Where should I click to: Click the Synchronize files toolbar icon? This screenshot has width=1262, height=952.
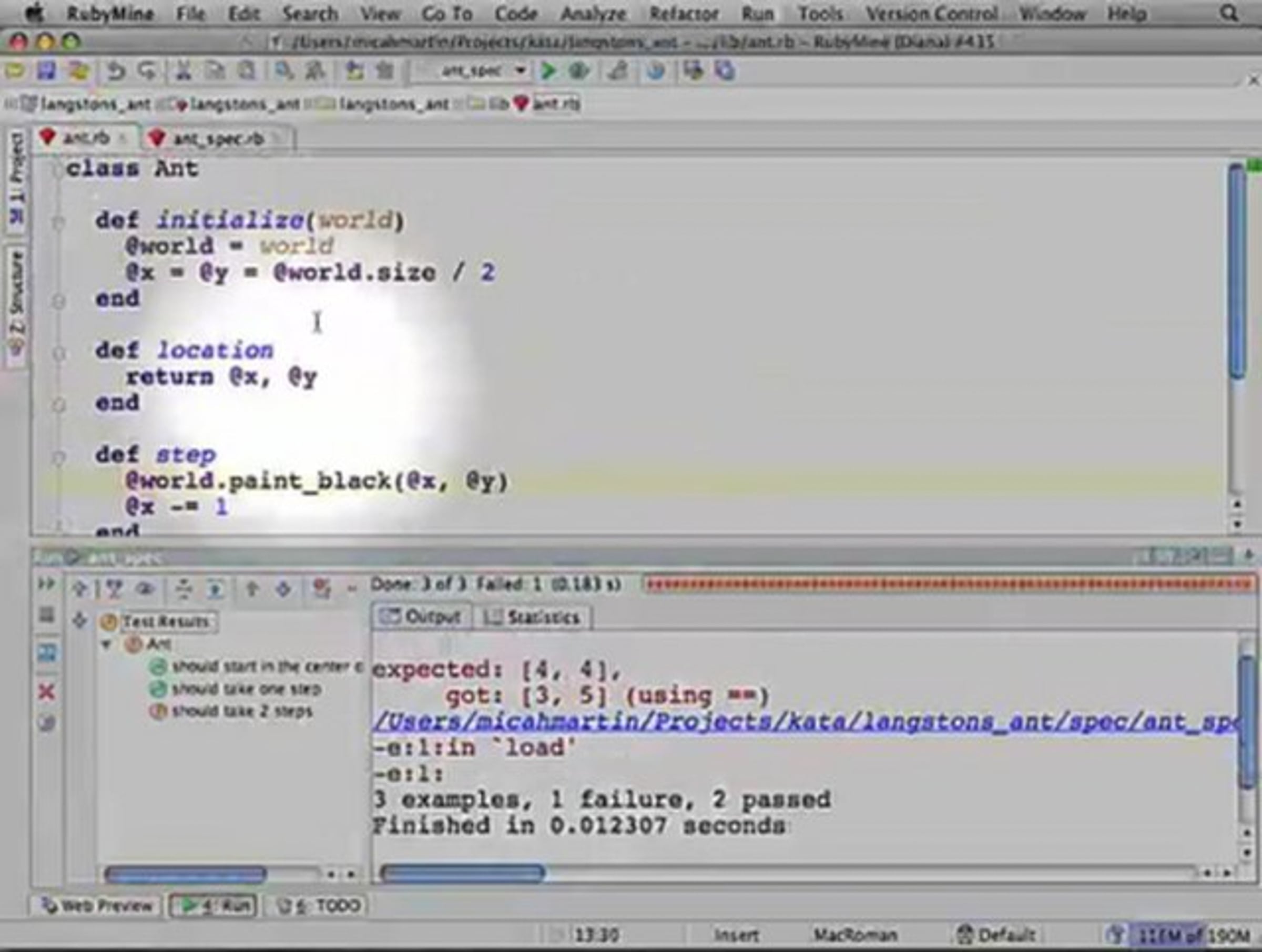pos(79,71)
